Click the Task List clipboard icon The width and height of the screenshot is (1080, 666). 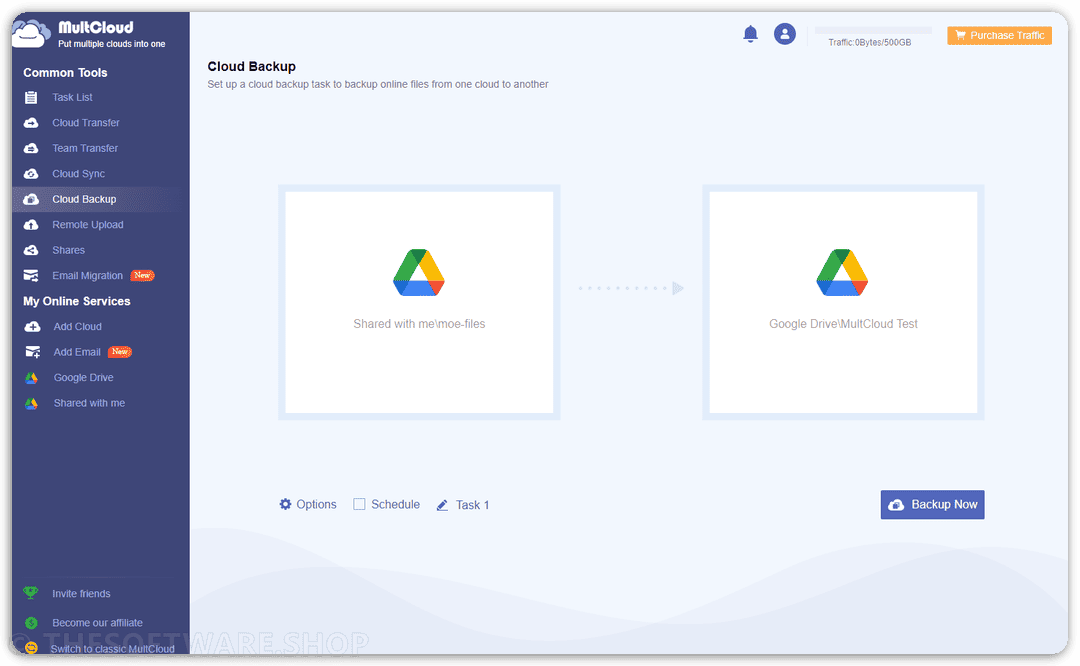(31, 97)
